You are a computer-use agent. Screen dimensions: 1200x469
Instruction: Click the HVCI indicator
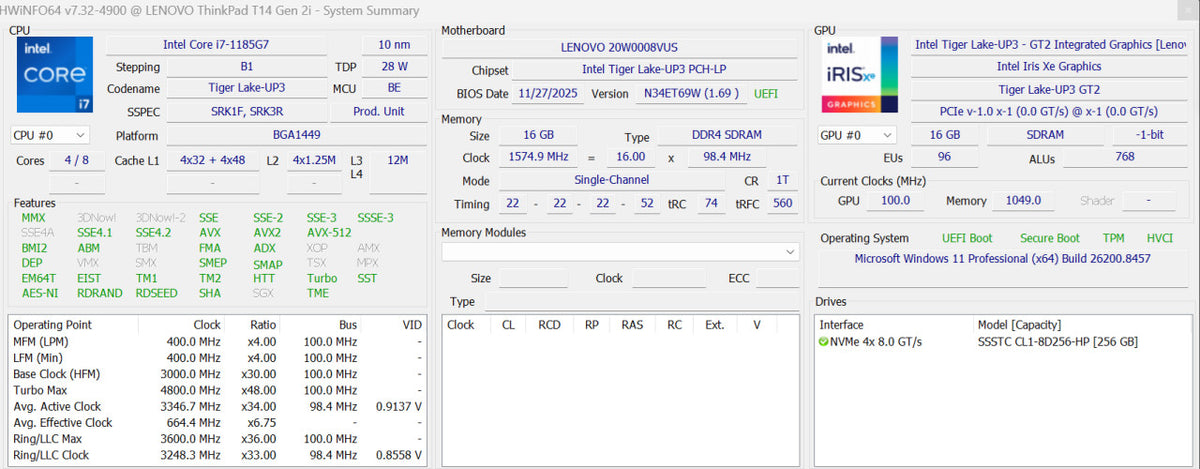tap(1159, 238)
